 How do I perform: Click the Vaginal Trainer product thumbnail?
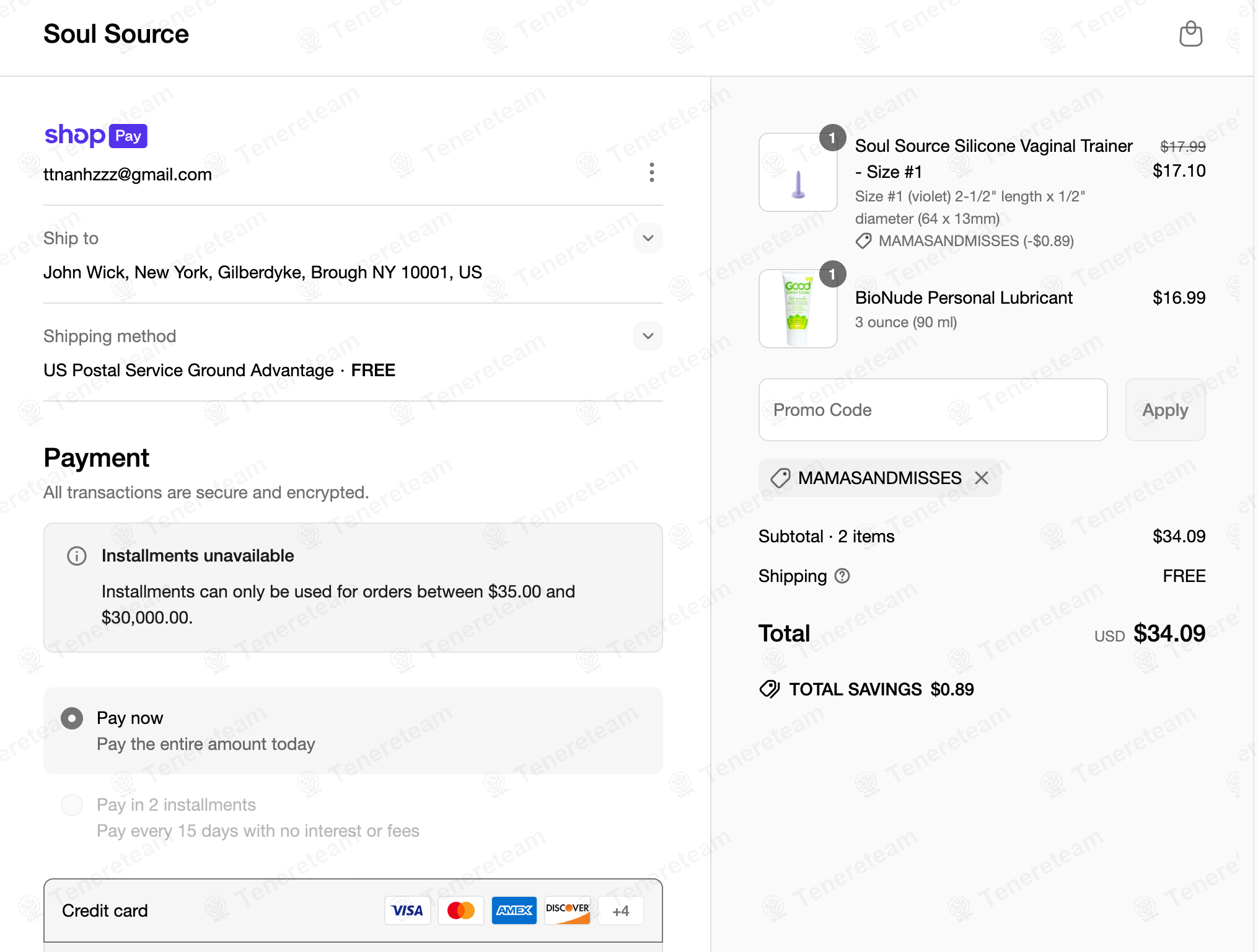coord(798,173)
